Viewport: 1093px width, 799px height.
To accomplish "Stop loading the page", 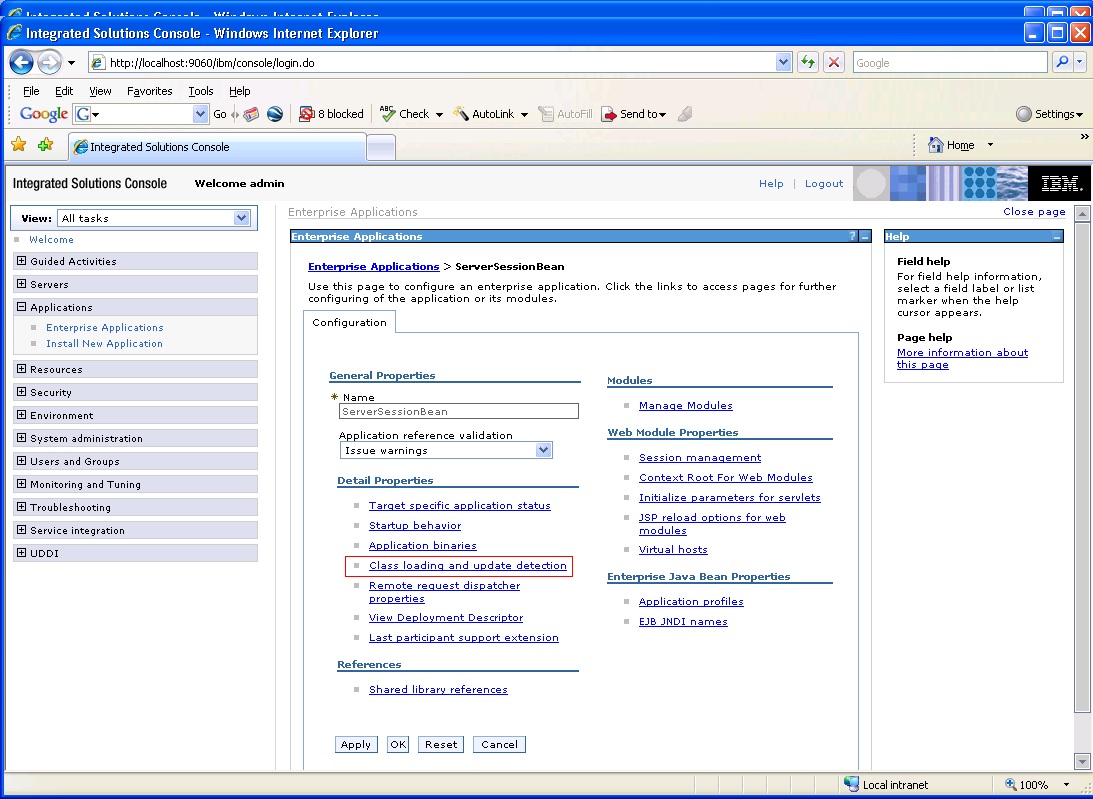I will [x=834, y=62].
